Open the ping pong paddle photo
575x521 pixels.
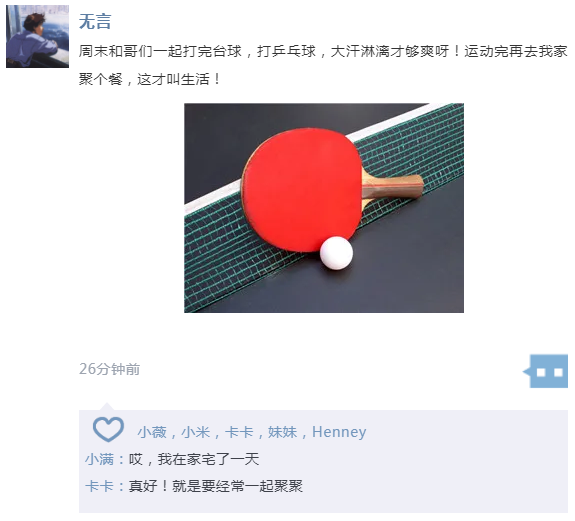324,208
